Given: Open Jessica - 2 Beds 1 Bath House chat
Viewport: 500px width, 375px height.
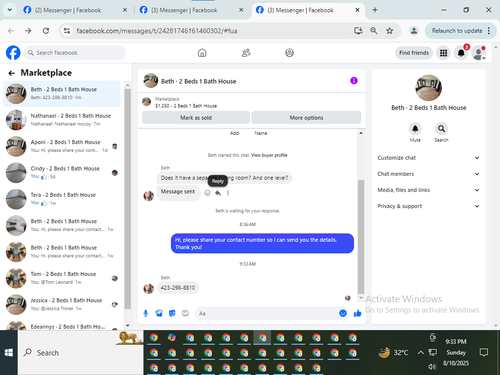Looking at the screenshot, I should 62,304.
